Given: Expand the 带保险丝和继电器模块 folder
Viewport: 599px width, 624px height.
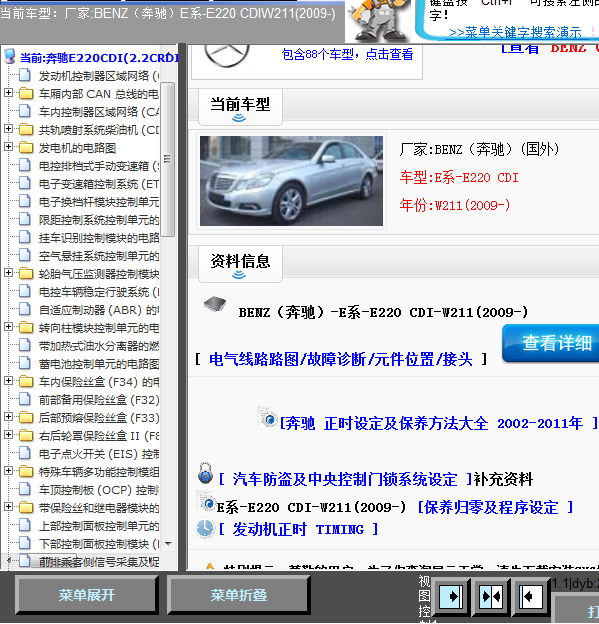Looking at the screenshot, I should [8, 507].
